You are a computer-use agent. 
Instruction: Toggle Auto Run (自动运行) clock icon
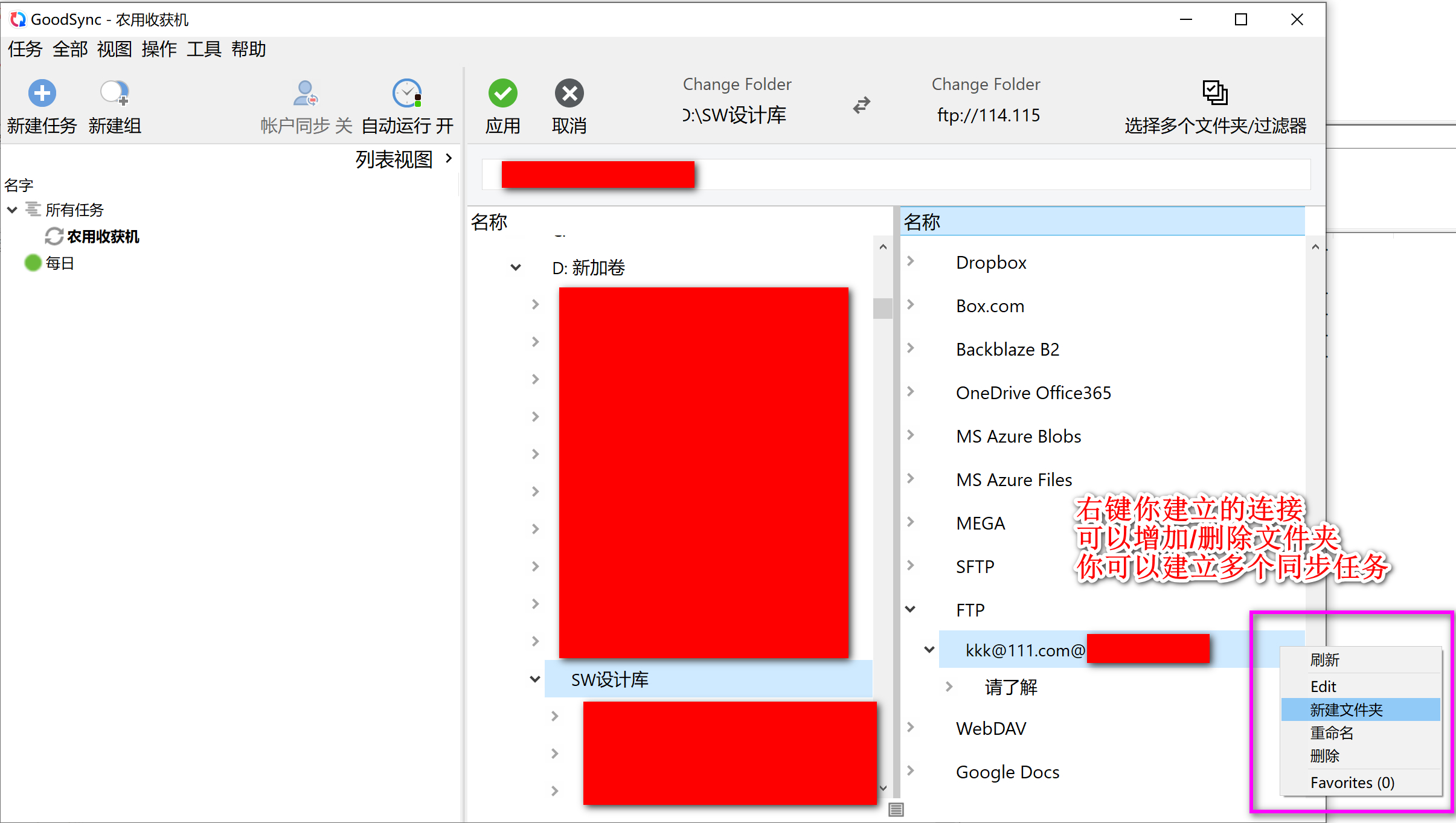pyautogui.click(x=407, y=93)
